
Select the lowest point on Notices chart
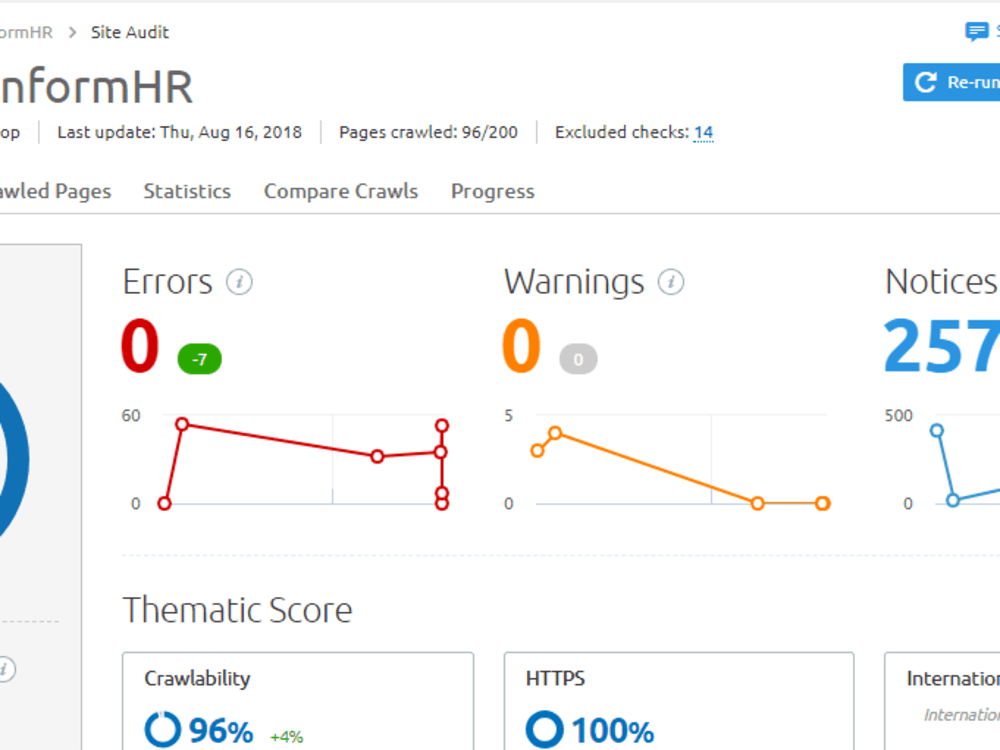[x=953, y=500]
